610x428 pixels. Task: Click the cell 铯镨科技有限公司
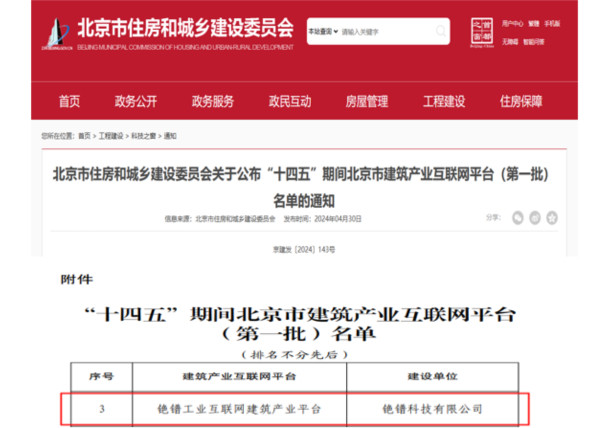433,409
